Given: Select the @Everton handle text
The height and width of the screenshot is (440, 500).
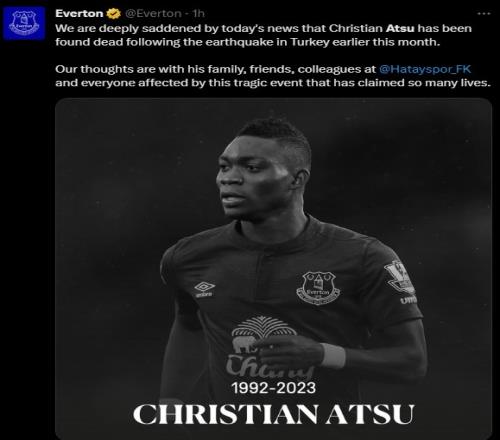Looking at the screenshot, I should point(153,13).
